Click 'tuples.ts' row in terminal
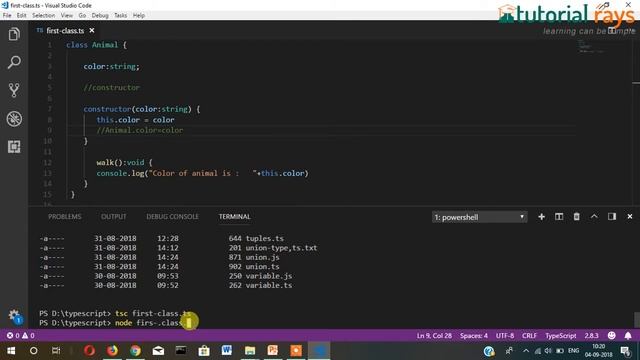This screenshot has height=360, width=640. pos(162,238)
